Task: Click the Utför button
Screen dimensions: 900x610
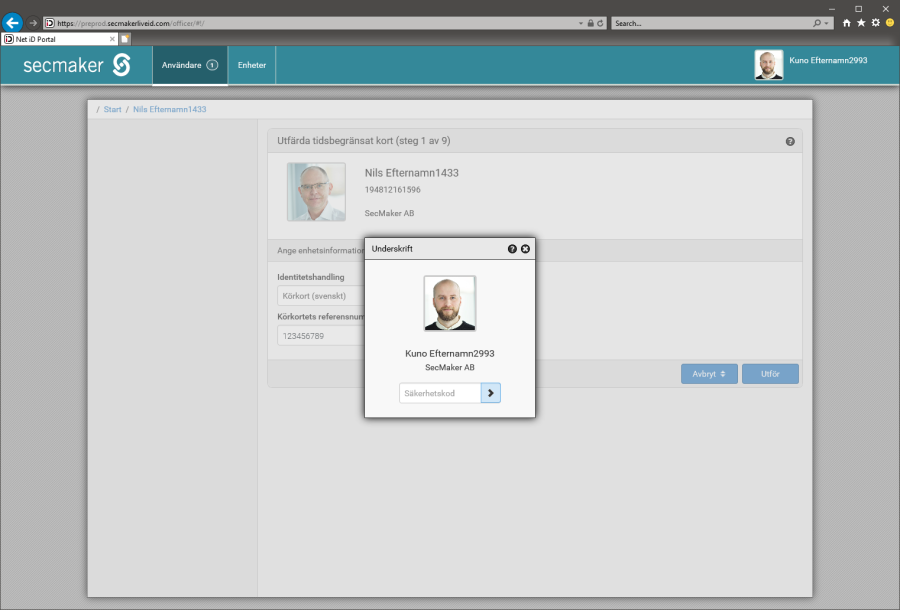Action: pyautogui.click(x=770, y=374)
